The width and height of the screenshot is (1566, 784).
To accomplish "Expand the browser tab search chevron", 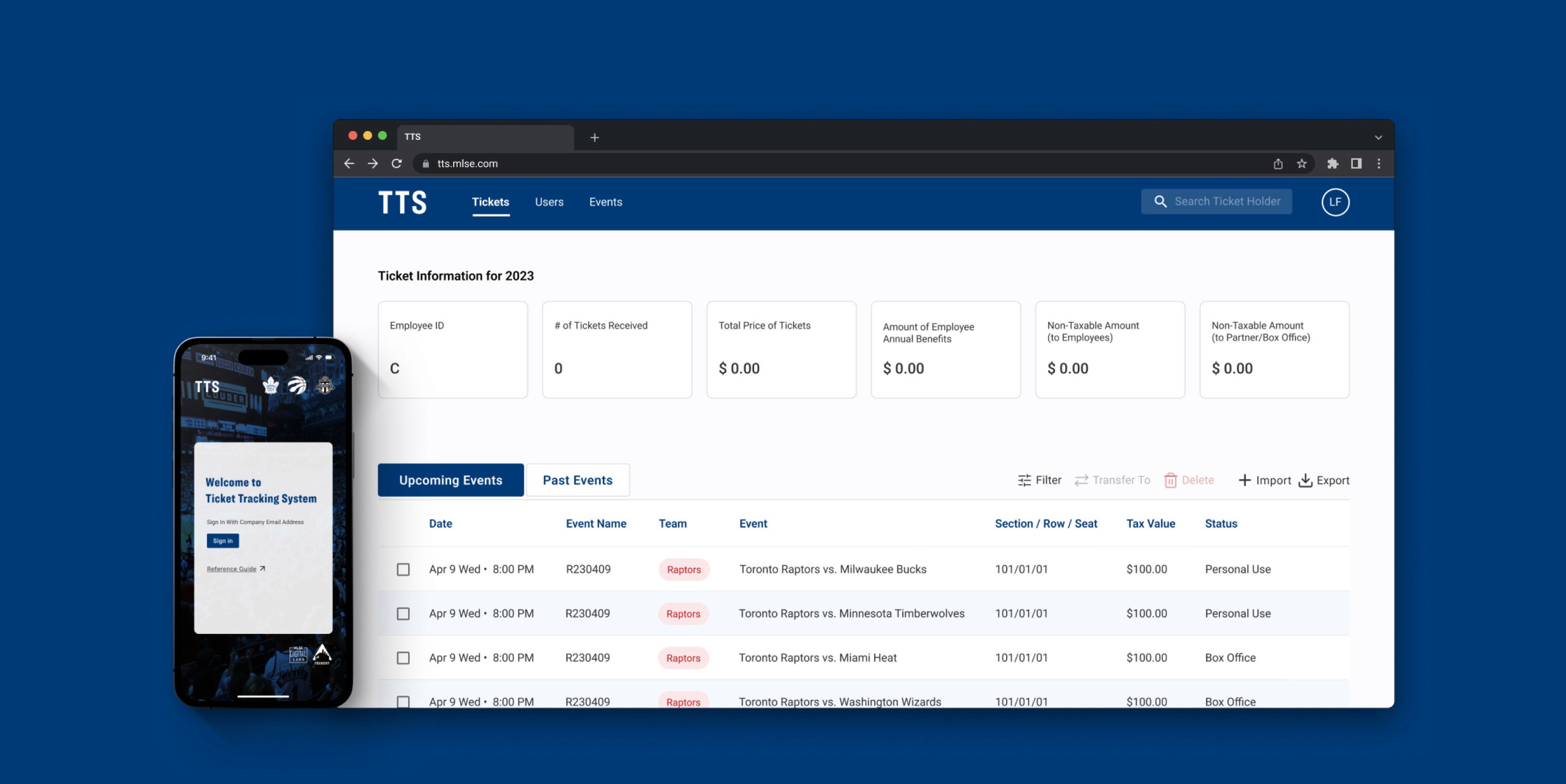I will (1378, 137).
